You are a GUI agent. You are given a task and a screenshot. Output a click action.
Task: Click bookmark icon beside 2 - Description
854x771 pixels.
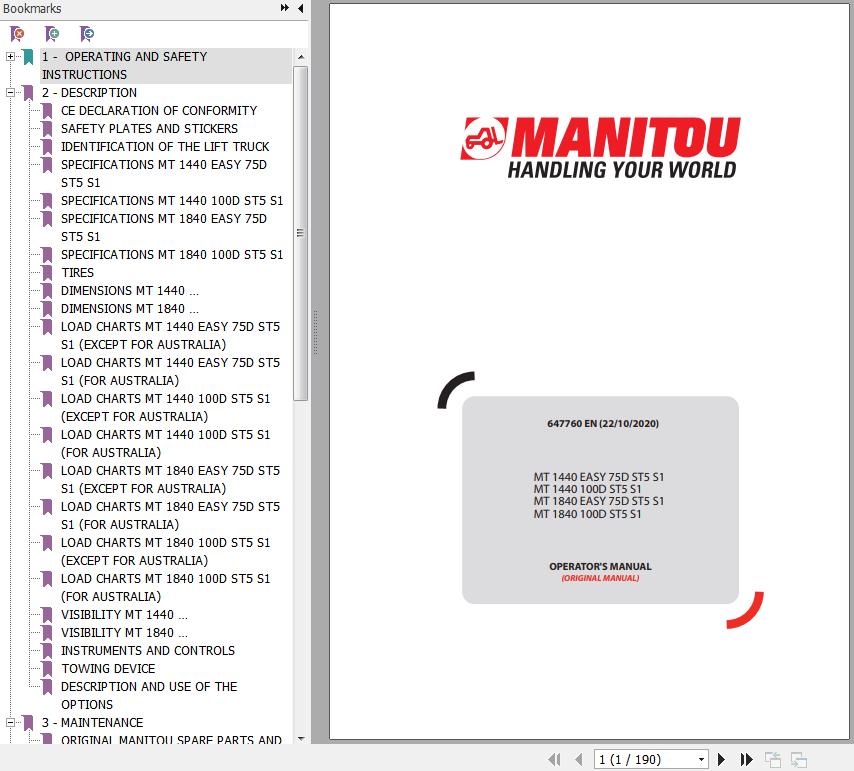pos(28,93)
